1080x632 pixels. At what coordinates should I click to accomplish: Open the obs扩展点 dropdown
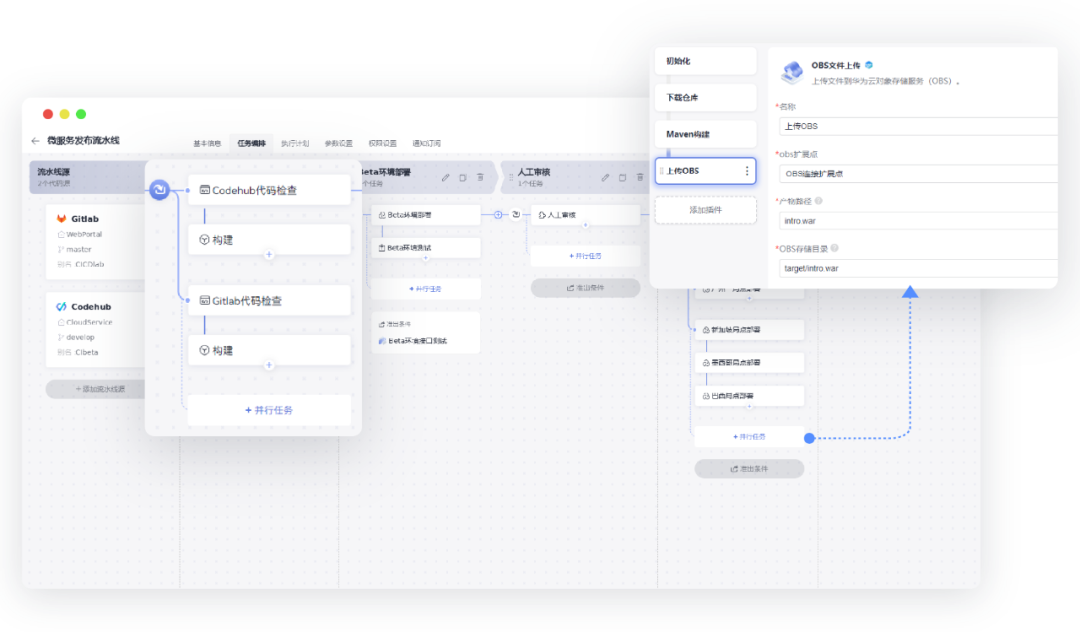pos(918,173)
